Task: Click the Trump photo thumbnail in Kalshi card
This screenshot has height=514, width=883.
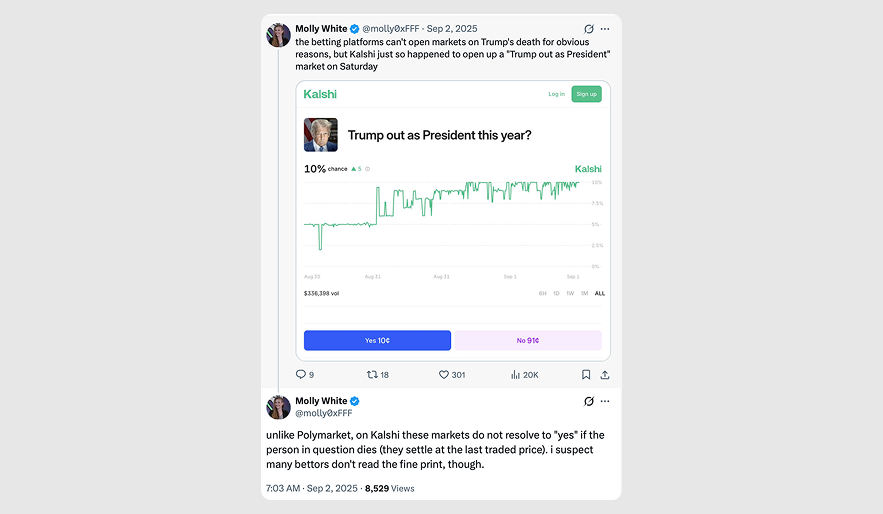Action: coord(321,135)
